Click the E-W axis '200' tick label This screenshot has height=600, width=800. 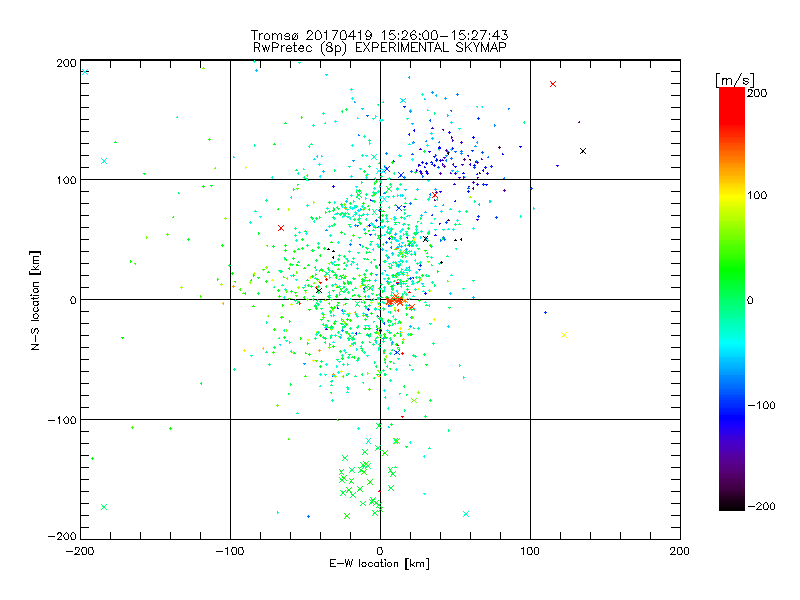click(x=680, y=551)
